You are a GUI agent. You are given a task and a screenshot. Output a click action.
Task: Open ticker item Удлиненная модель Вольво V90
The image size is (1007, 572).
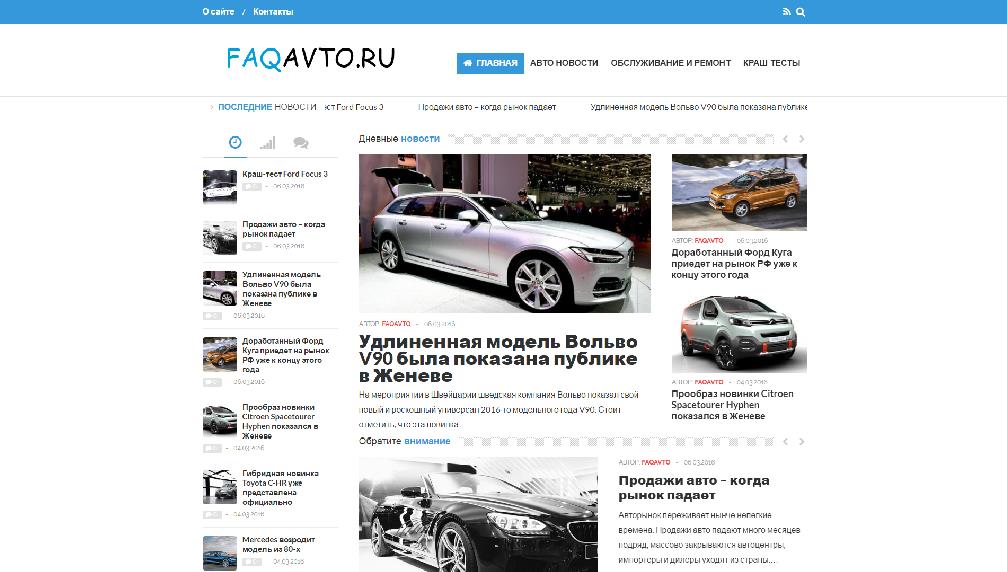[x=699, y=107]
